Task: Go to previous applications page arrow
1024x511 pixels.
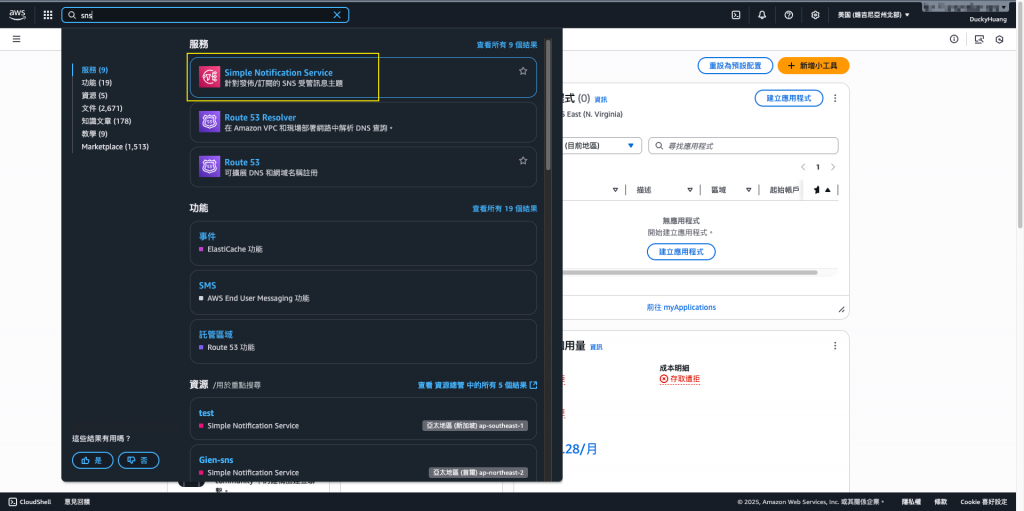Action: pyautogui.click(x=803, y=167)
